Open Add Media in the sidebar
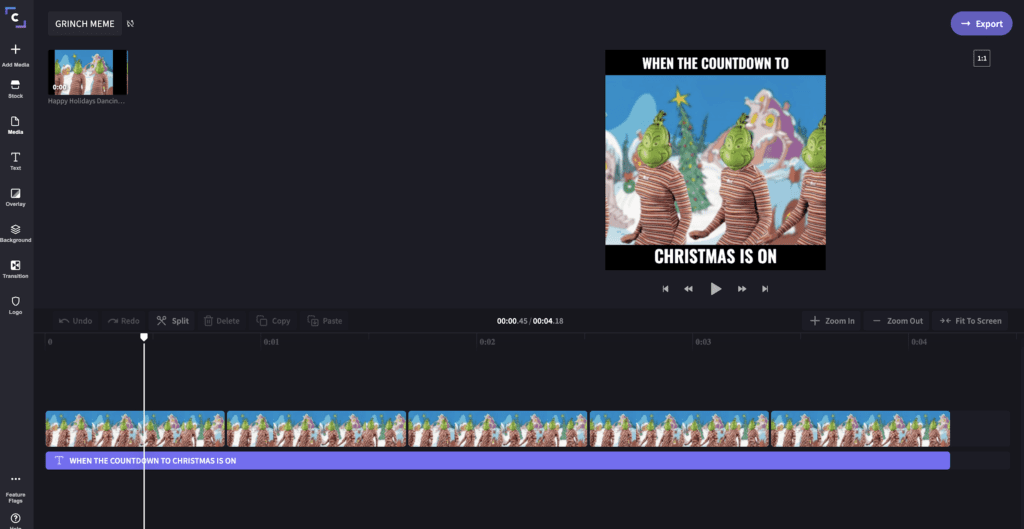Screen dimensions: 1024x529 click(16, 56)
